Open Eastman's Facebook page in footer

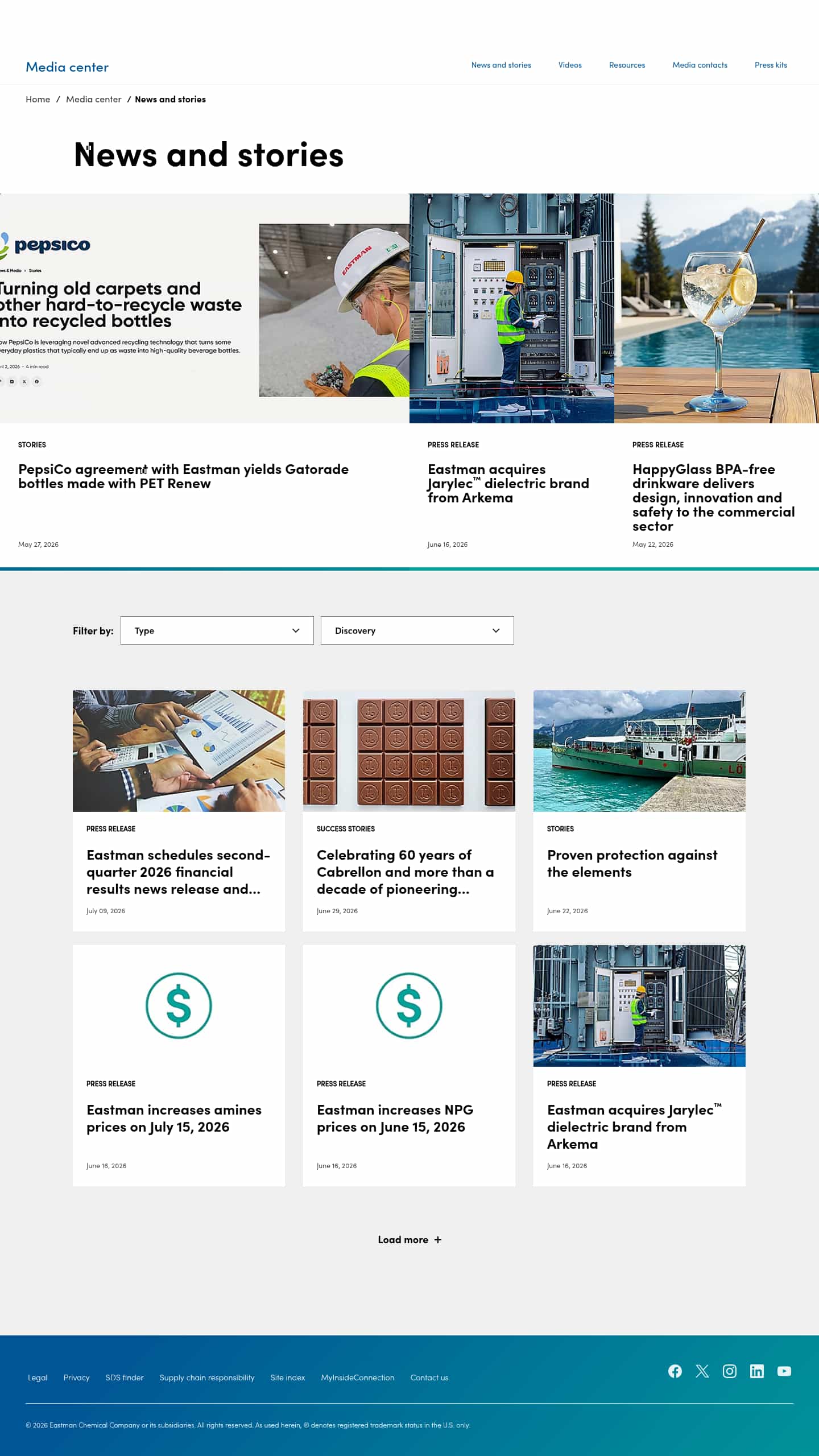pyautogui.click(x=675, y=1371)
